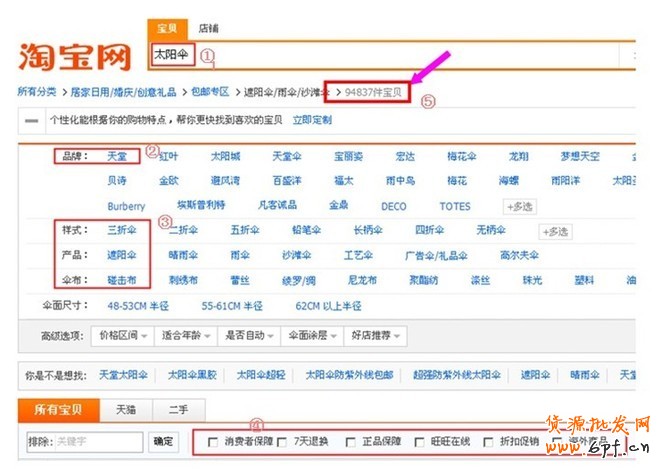660x469 pixels.
Task: Click the 立即定制 link
Action: (312, 119)
